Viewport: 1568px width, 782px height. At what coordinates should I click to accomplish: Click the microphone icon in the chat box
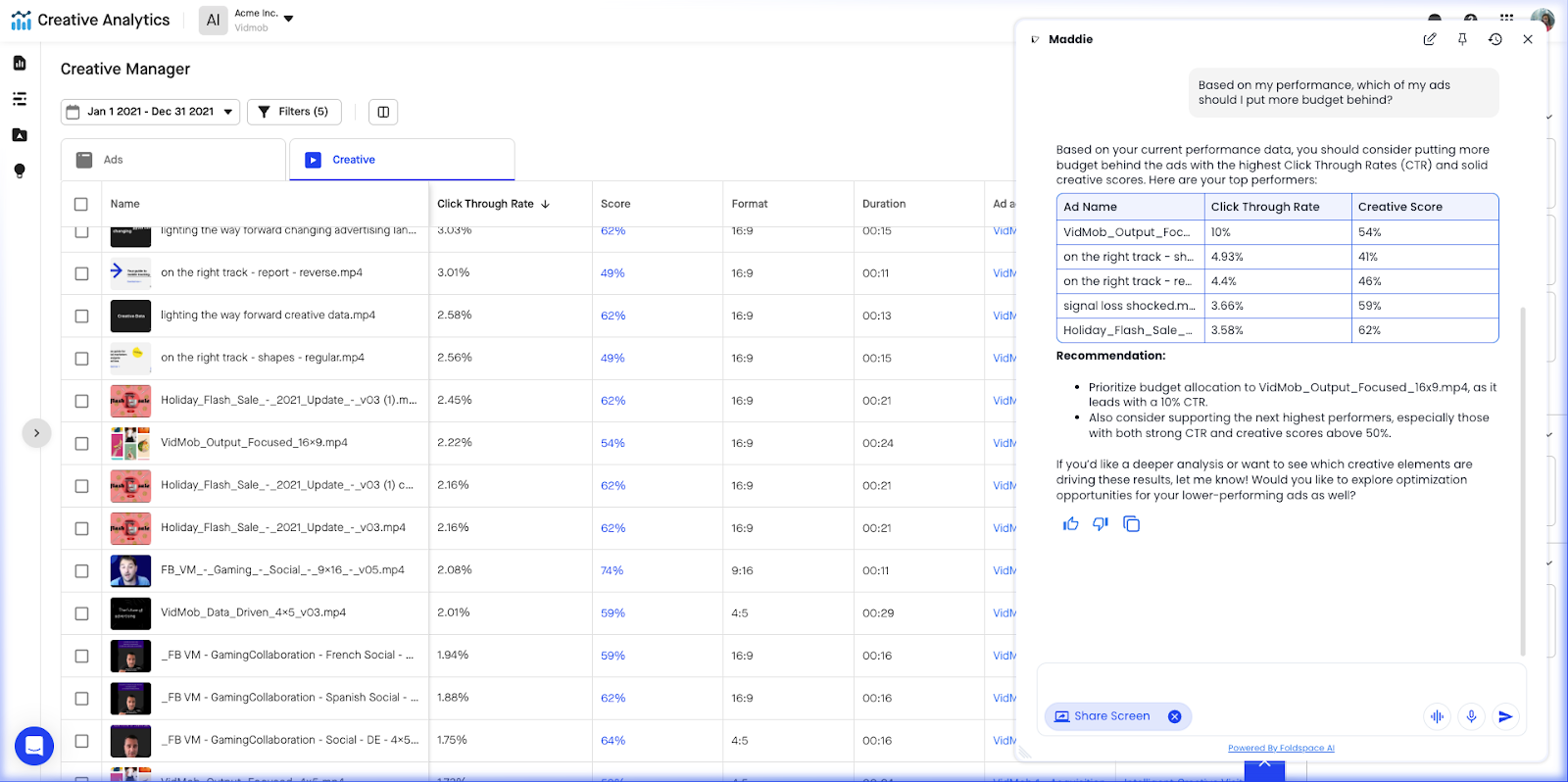[x=1471, y=716]
